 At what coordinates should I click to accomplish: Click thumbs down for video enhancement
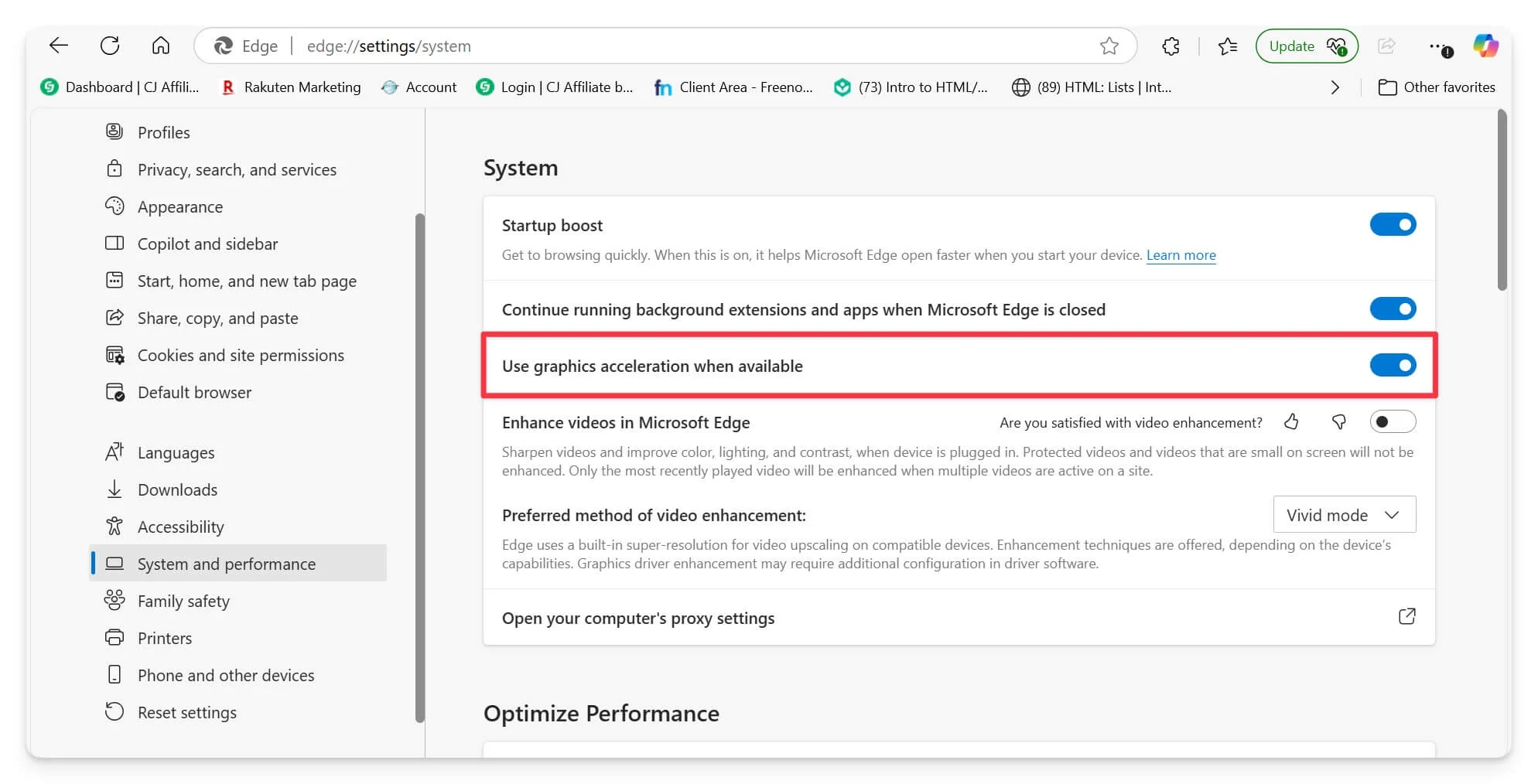click(1338, 422)
